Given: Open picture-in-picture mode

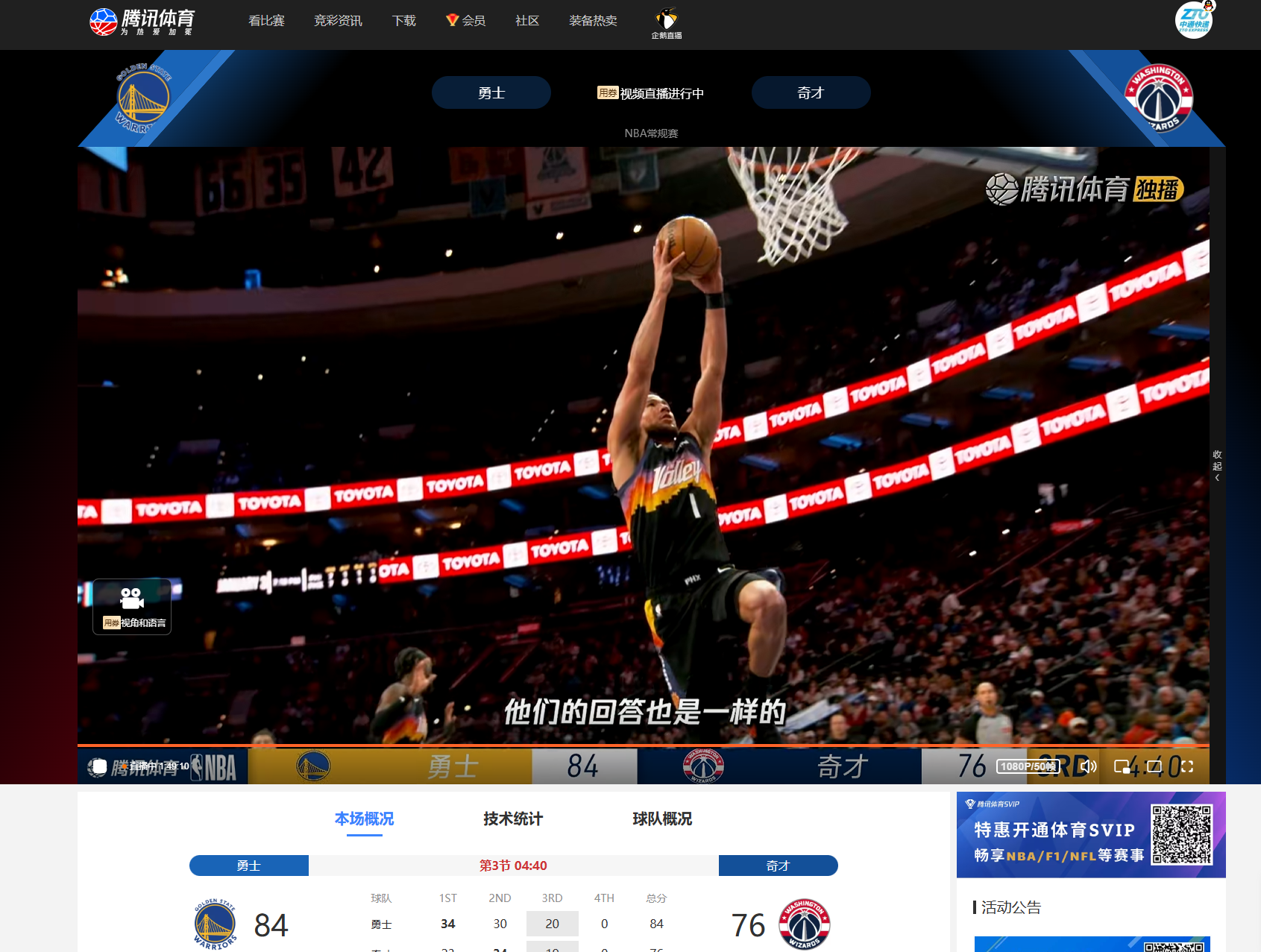Looking at the screenshot, I should [x=1122, y=766].
